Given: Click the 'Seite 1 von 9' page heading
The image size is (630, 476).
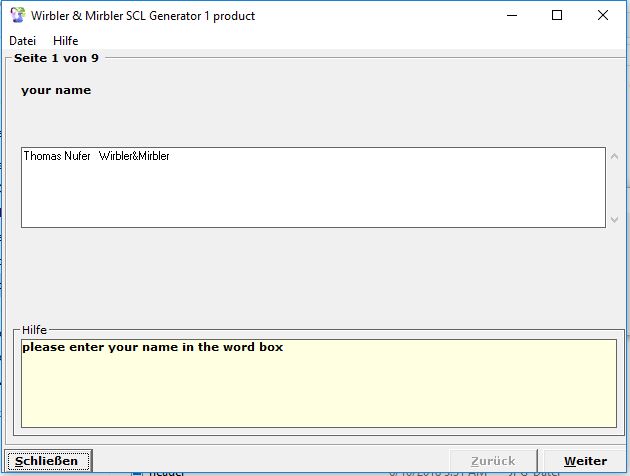Looking at the screenshot, I should click(x=56, y=58).
